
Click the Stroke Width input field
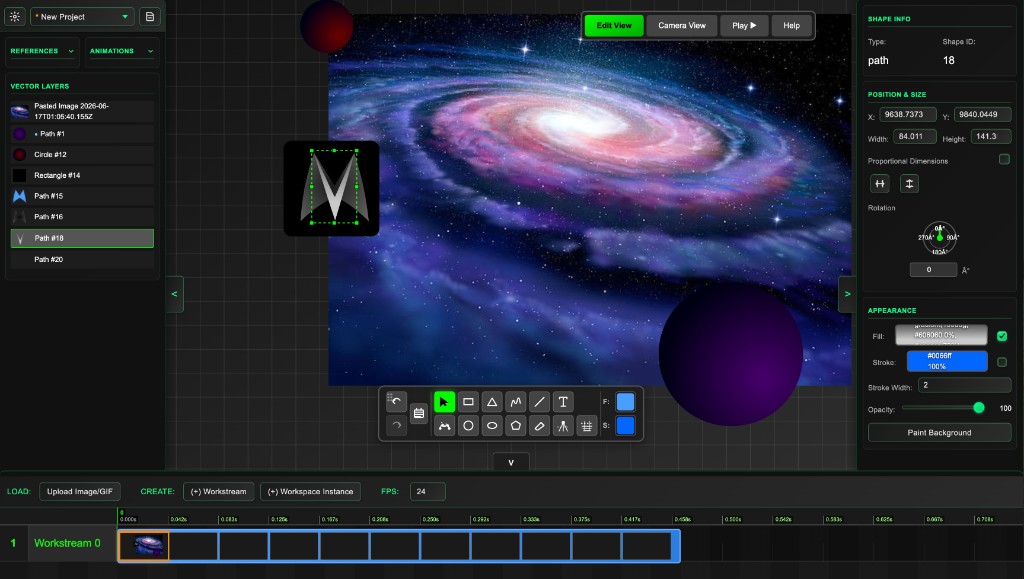click(x=965, y=385)
